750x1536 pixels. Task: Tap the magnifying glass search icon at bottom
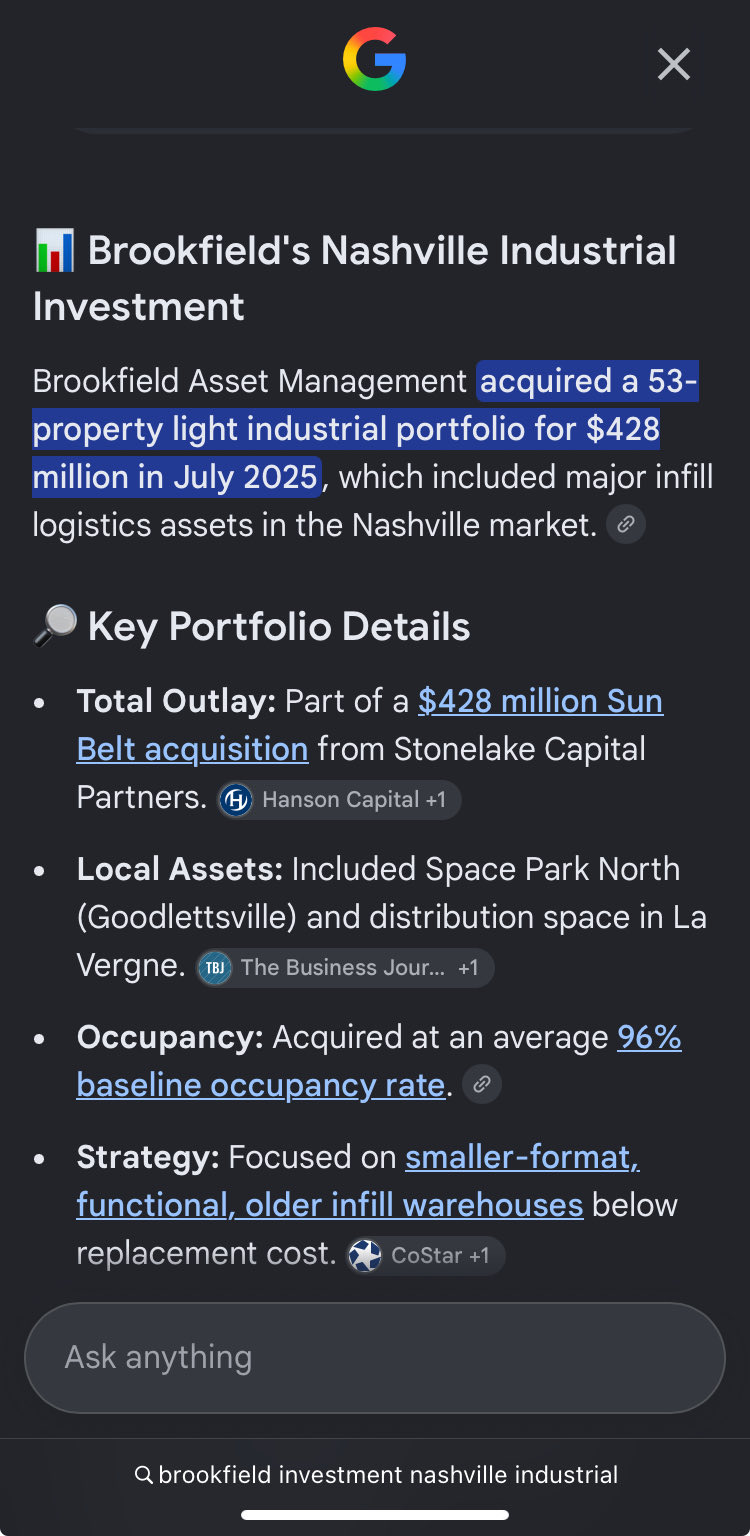pyautogui.click(x=143, y=1475)
